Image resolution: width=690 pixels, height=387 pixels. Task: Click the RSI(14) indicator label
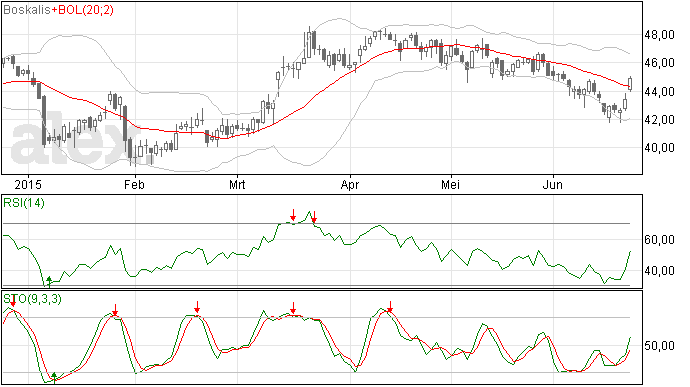24,203
